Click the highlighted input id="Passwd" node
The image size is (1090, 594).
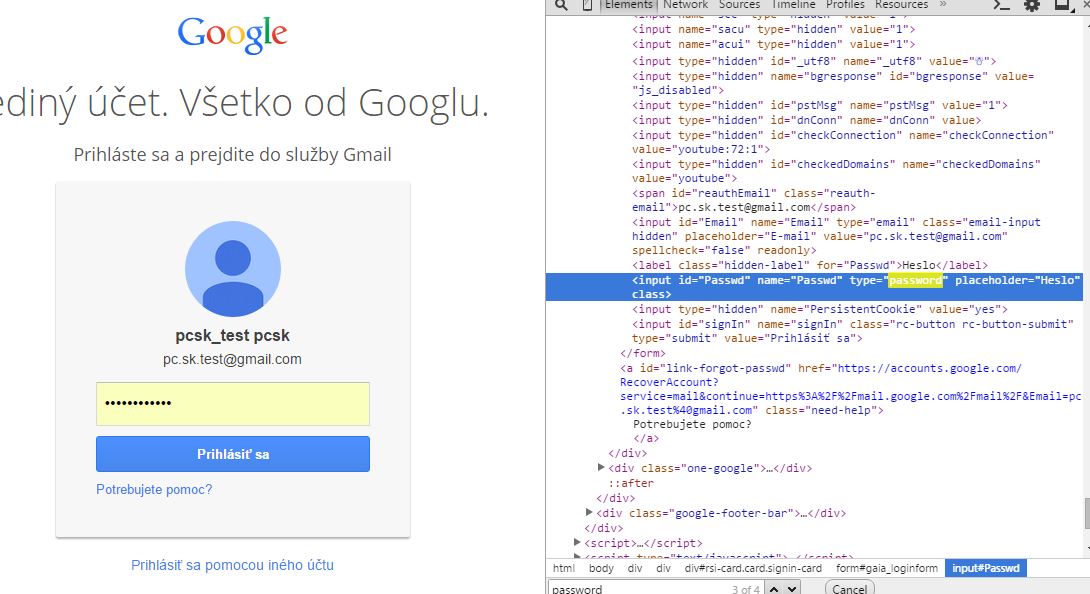click(814, 287)
